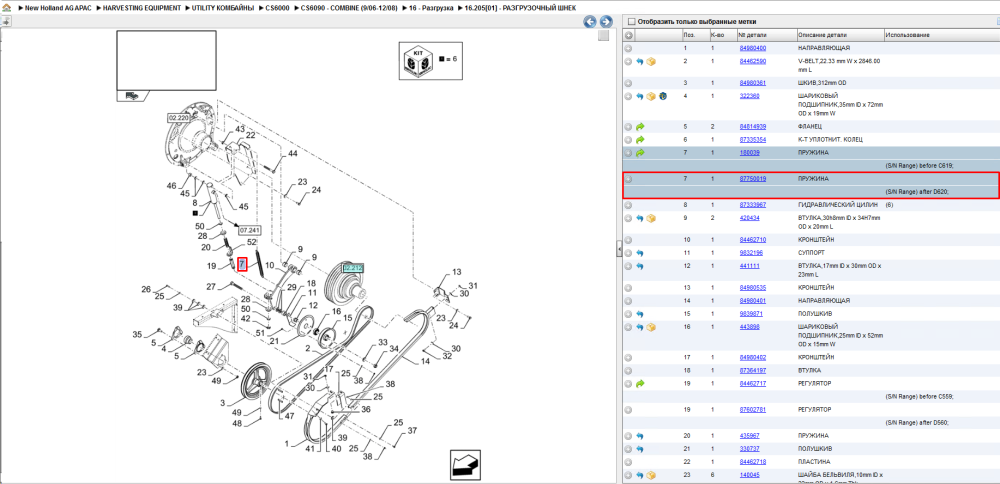Click green arrow icon for part 84814939
1000x484 pixels.
[x=640, y=127]
